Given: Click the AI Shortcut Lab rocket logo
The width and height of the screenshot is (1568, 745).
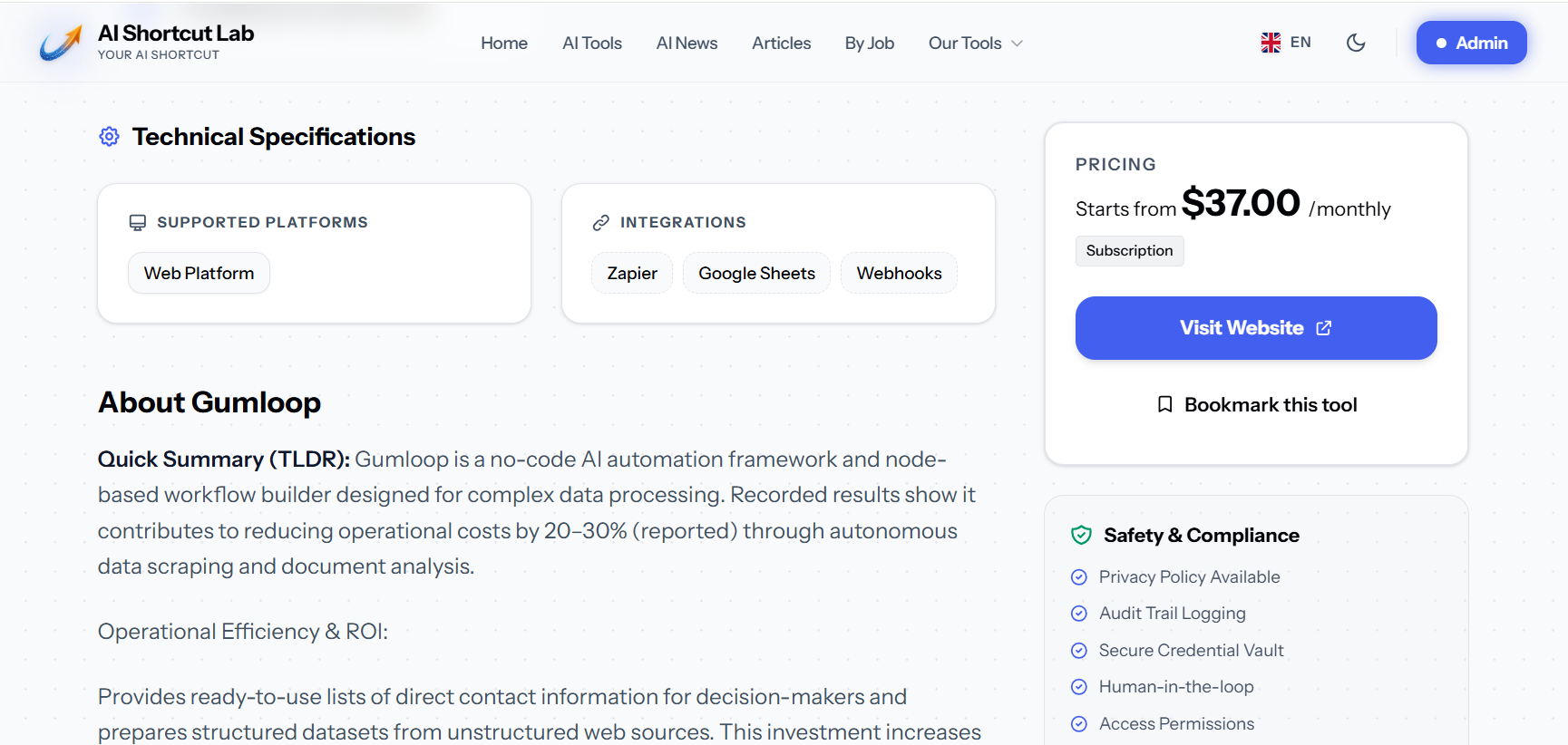Looking at the screenshot, I should (61, 43).
